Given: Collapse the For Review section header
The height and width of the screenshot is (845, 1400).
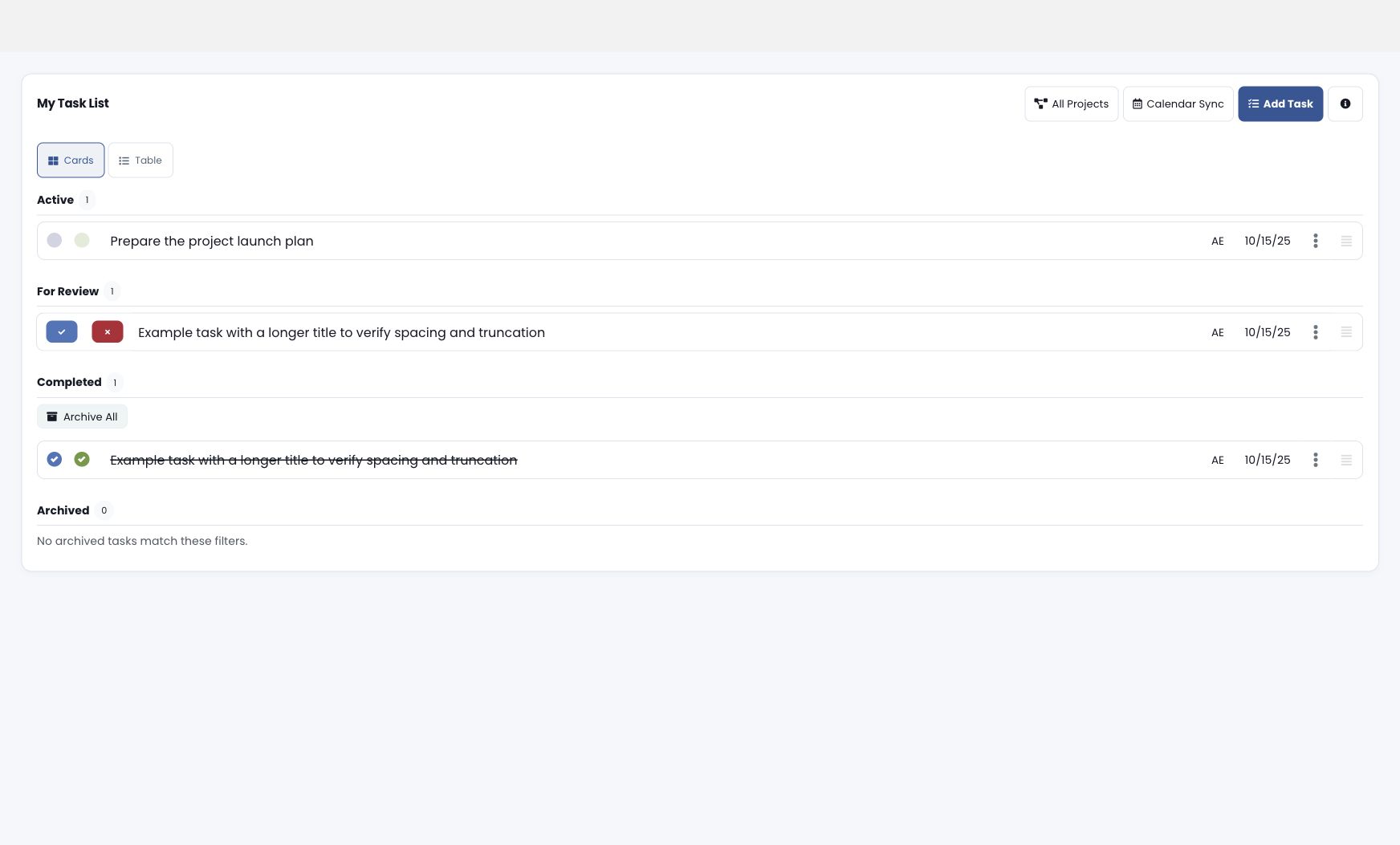Looking at the screenshot, I should [67, 291].
